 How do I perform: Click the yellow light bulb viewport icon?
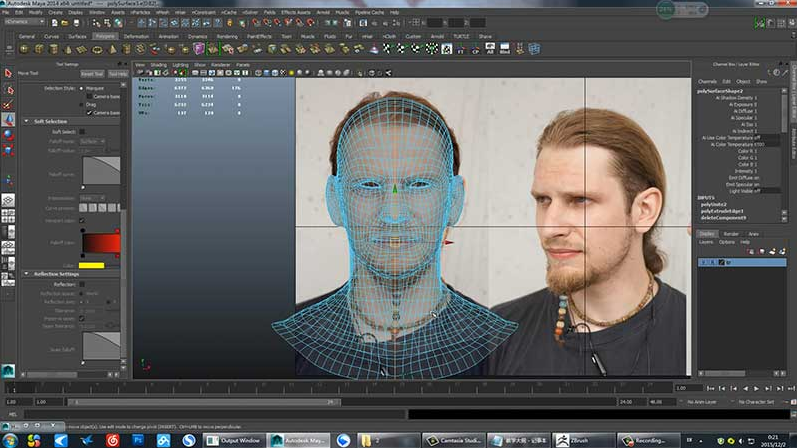pos(291,73)
